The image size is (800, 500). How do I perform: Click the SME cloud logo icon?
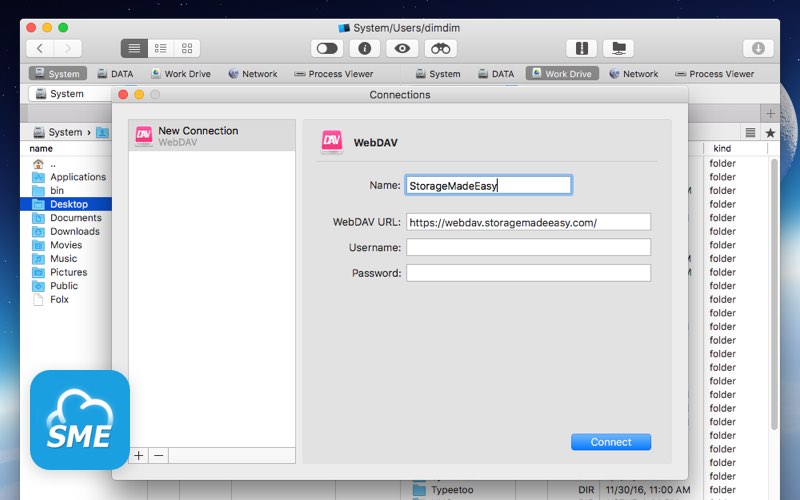[x=80, y=420]
